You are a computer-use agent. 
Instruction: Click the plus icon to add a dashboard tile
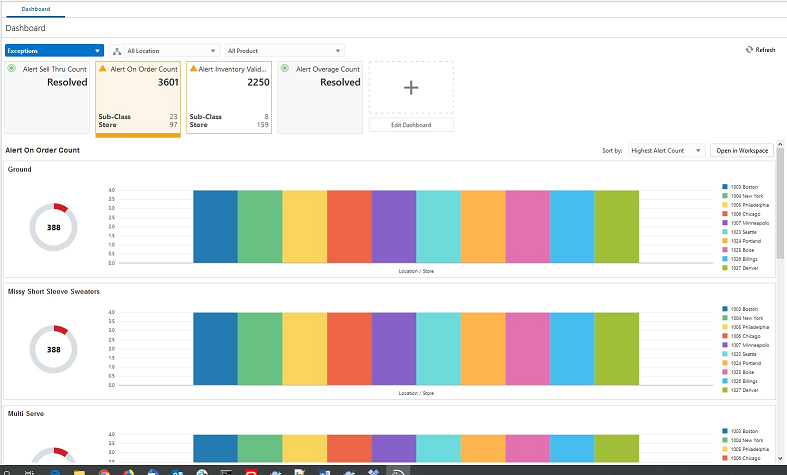411,87
